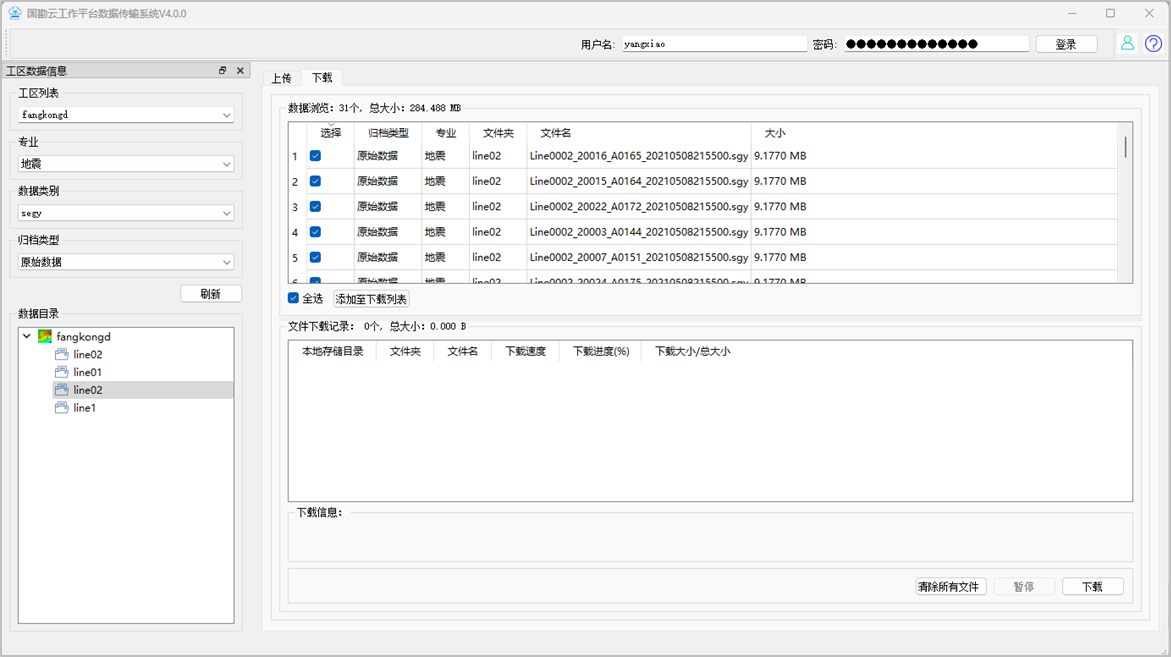
Task: Expand the 数据类别 segy dropdown
Action: tap(127, 213)
